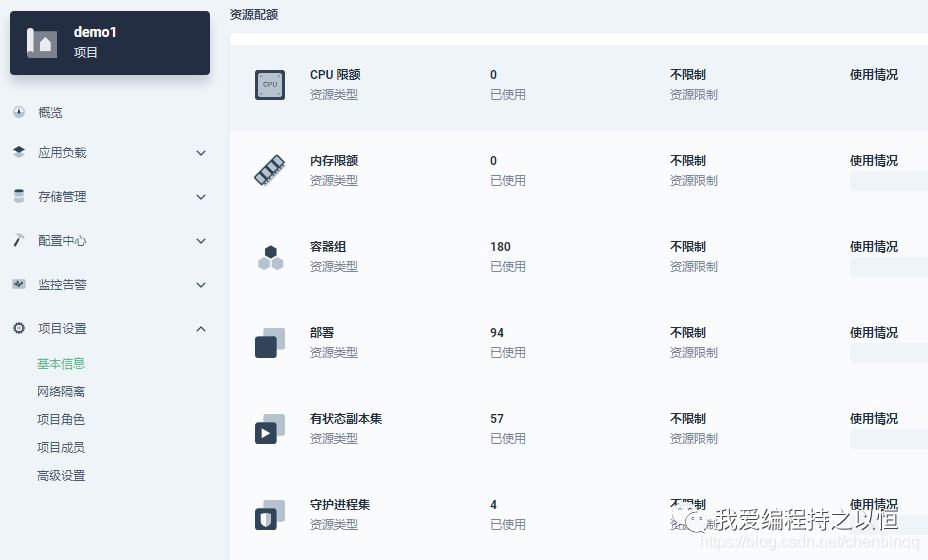Click the 容器组 usage progress bar
The width and height of the screenshot is (928, 560).
tap(889, 267)
